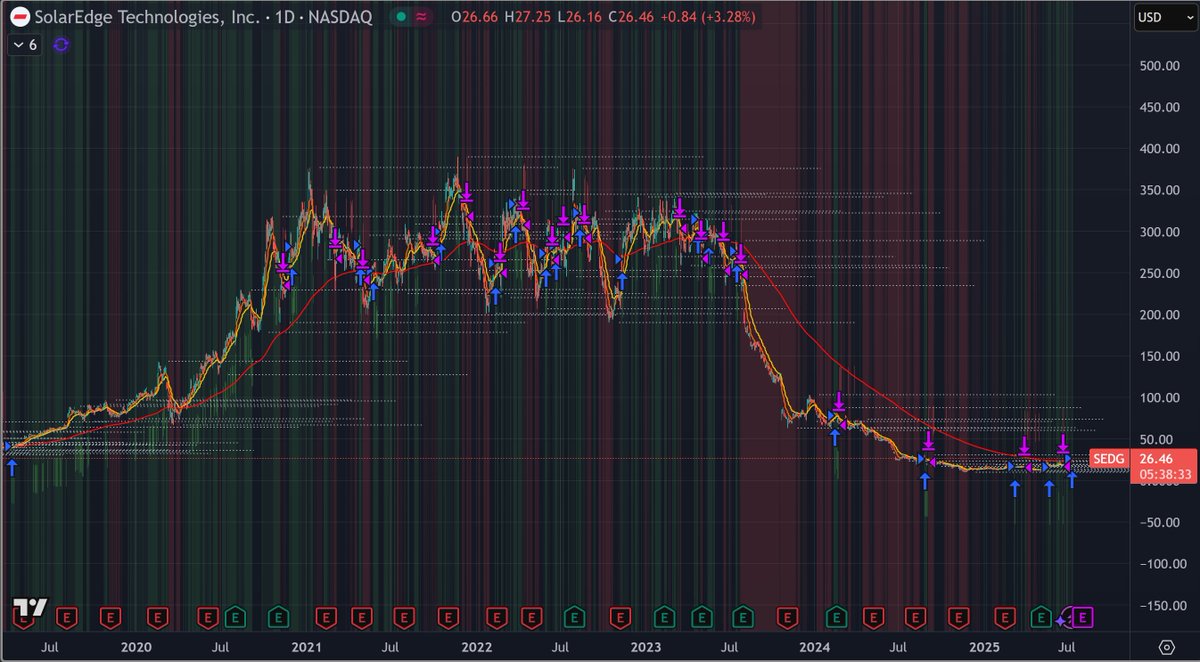Screen dimensions: 1200x662
Task: Click the open value O26.66
Action: click(x=476, y=17)
